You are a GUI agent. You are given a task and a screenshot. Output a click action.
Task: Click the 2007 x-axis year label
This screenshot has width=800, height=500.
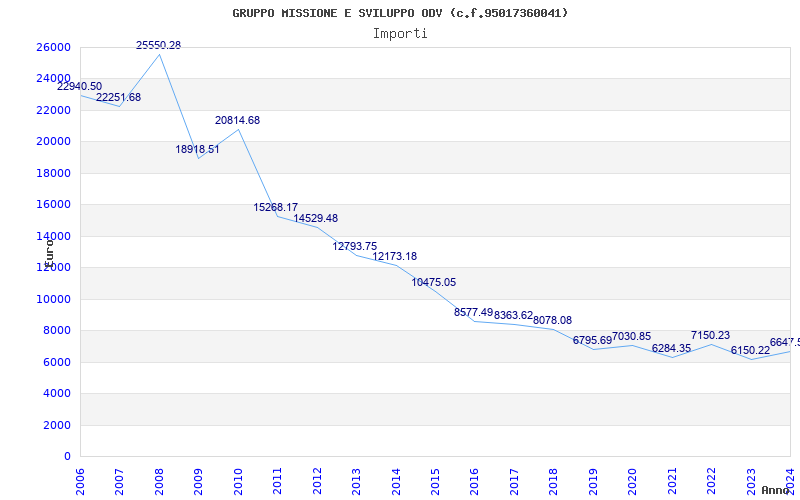(x=119, y=482)
